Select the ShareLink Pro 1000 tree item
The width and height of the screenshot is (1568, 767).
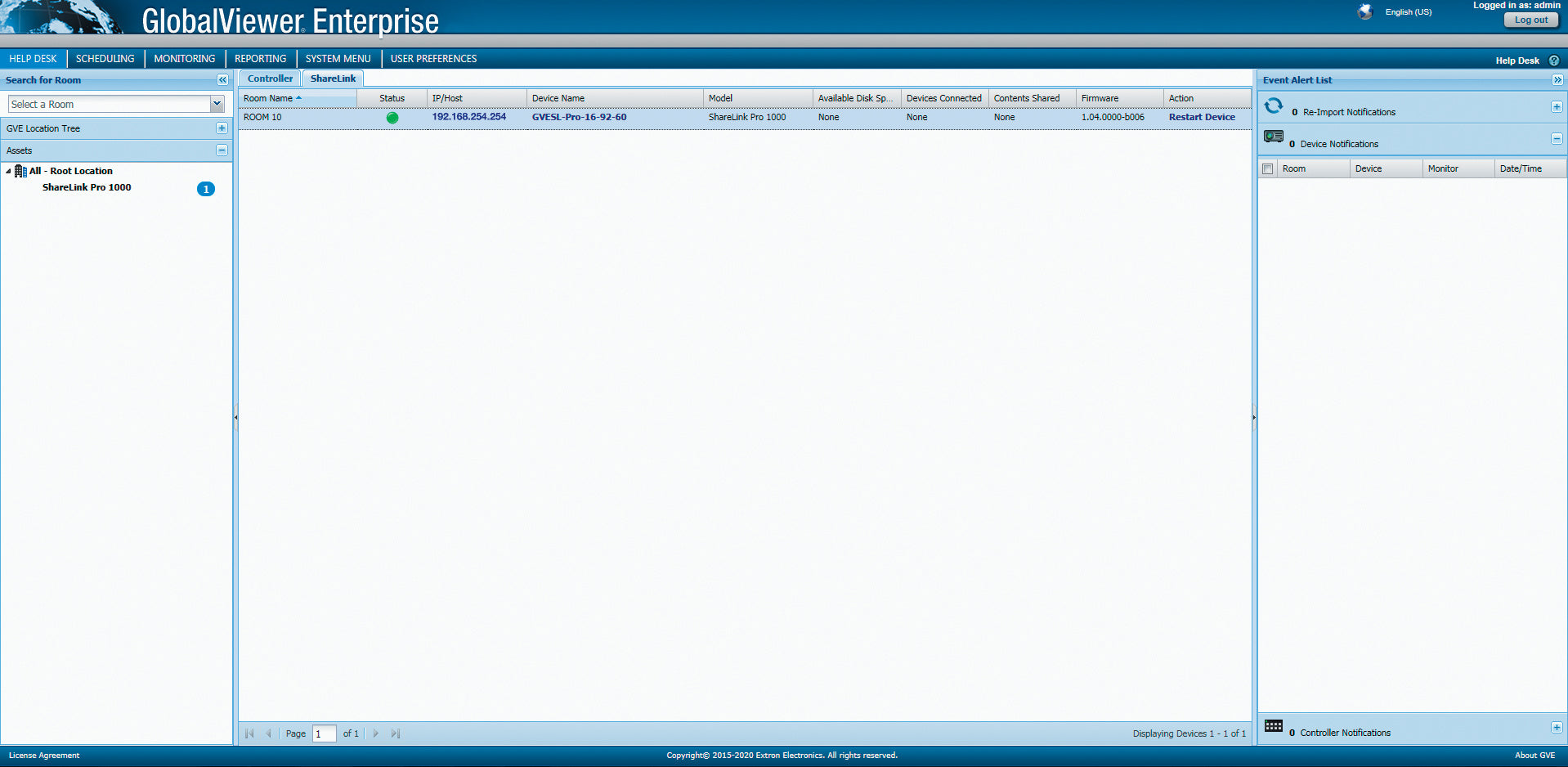click(87, 187)
